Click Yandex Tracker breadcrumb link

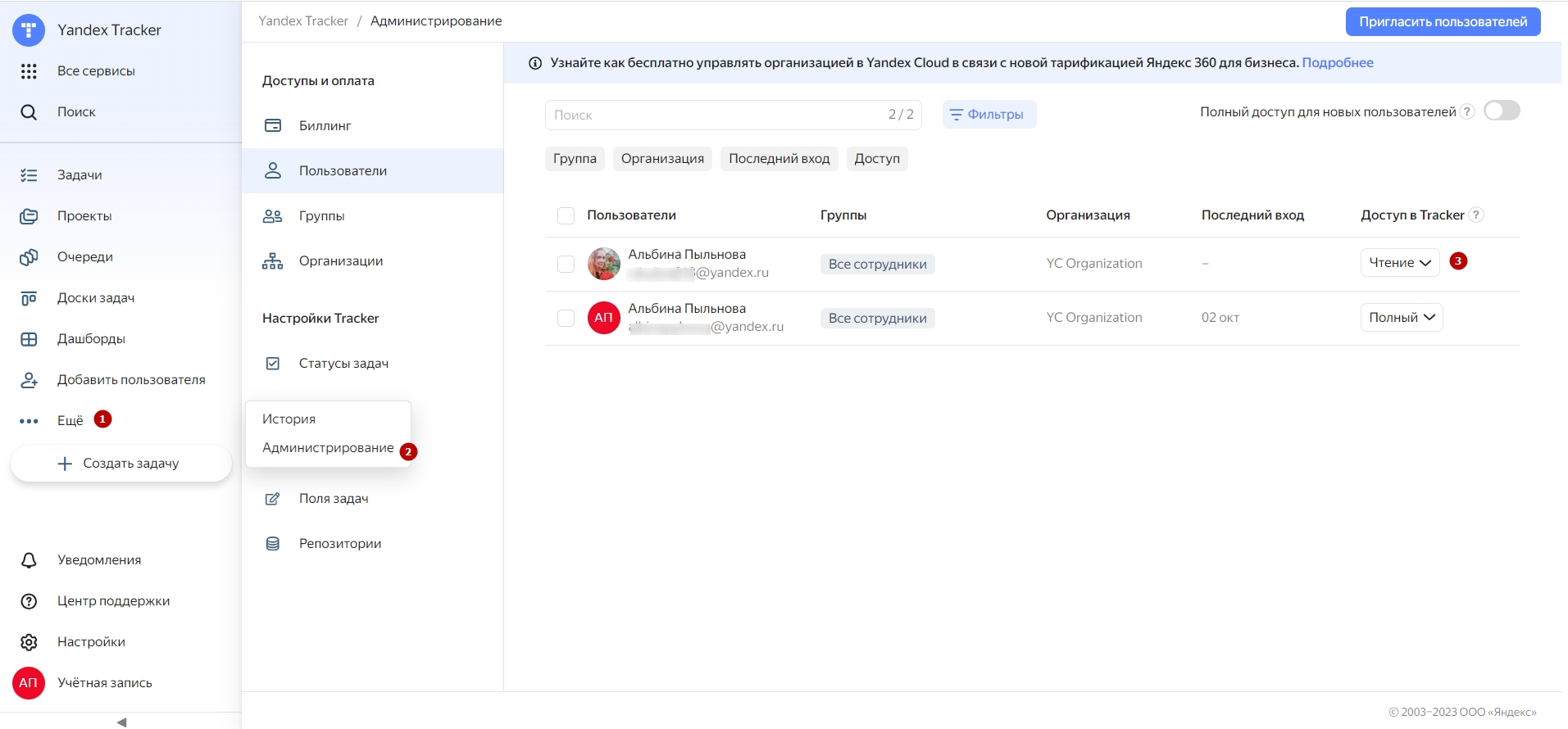tap(303, 20)
